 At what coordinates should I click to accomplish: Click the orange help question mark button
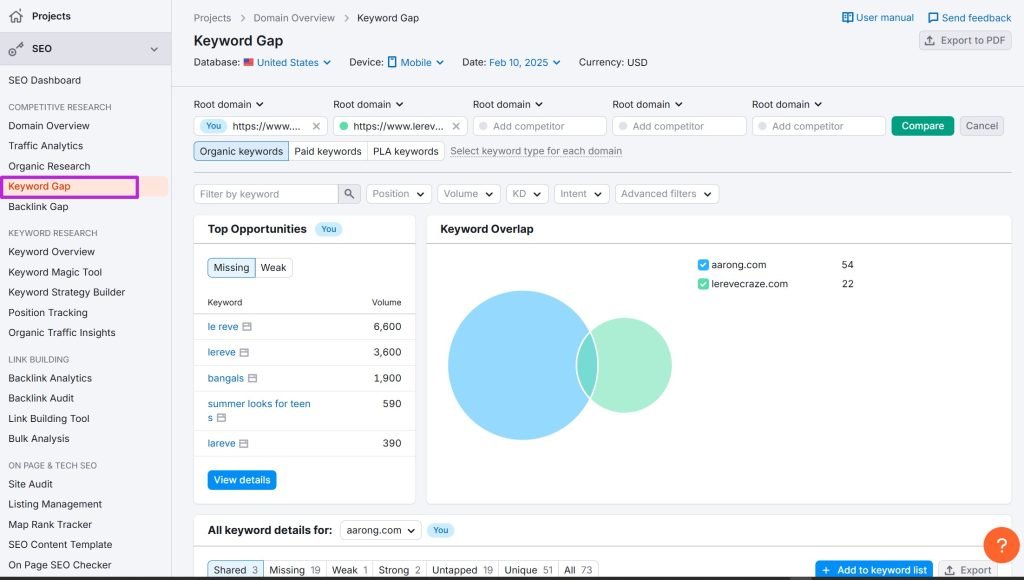point(1001,544)
